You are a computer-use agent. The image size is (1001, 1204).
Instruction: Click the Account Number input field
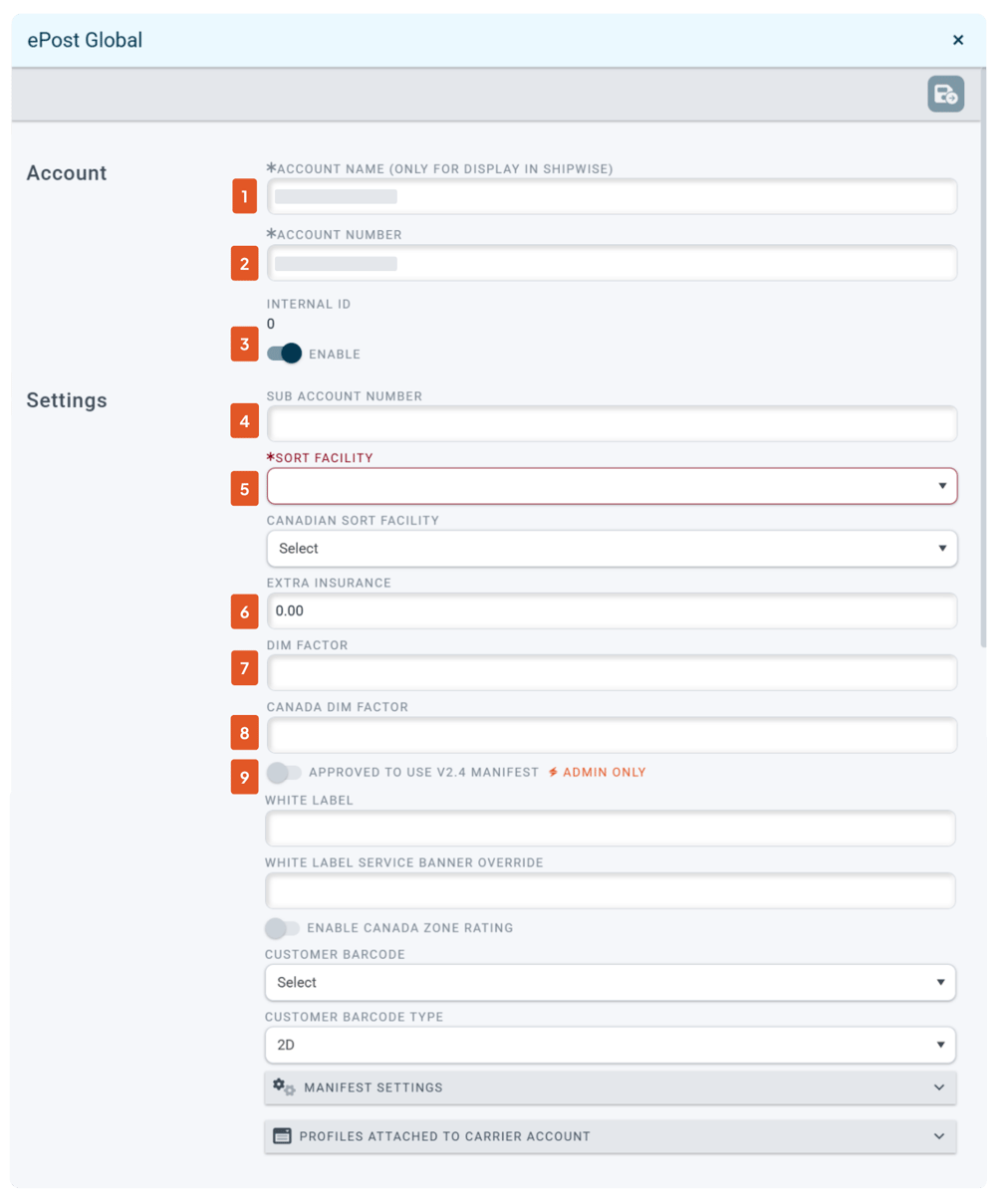(x=612, y=263)
